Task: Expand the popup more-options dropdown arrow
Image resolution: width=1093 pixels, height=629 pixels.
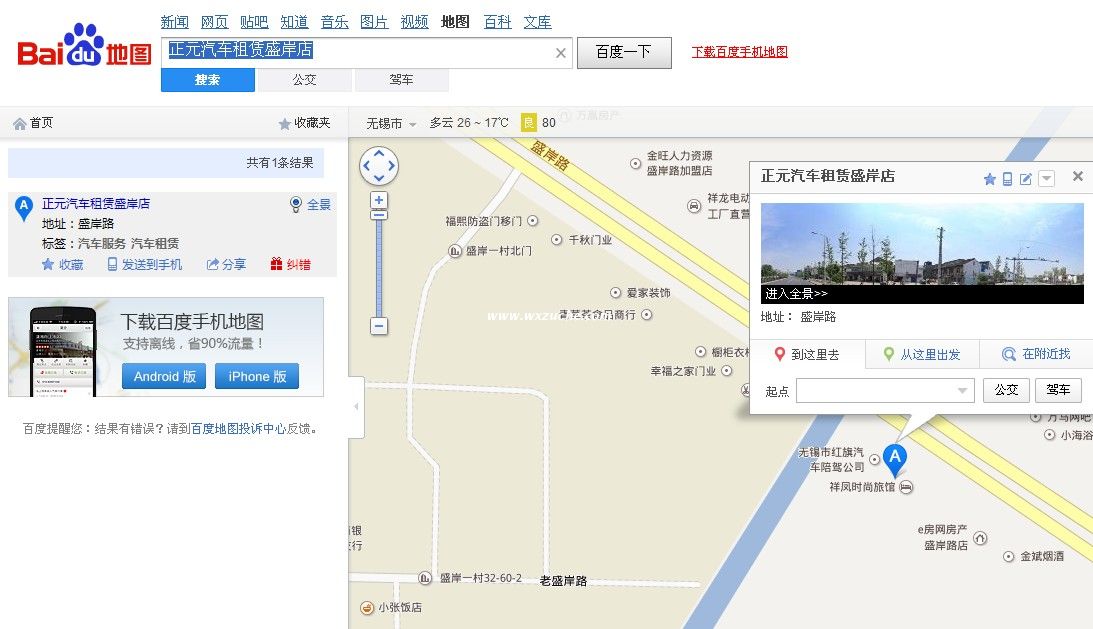Action: [1046, 179]
